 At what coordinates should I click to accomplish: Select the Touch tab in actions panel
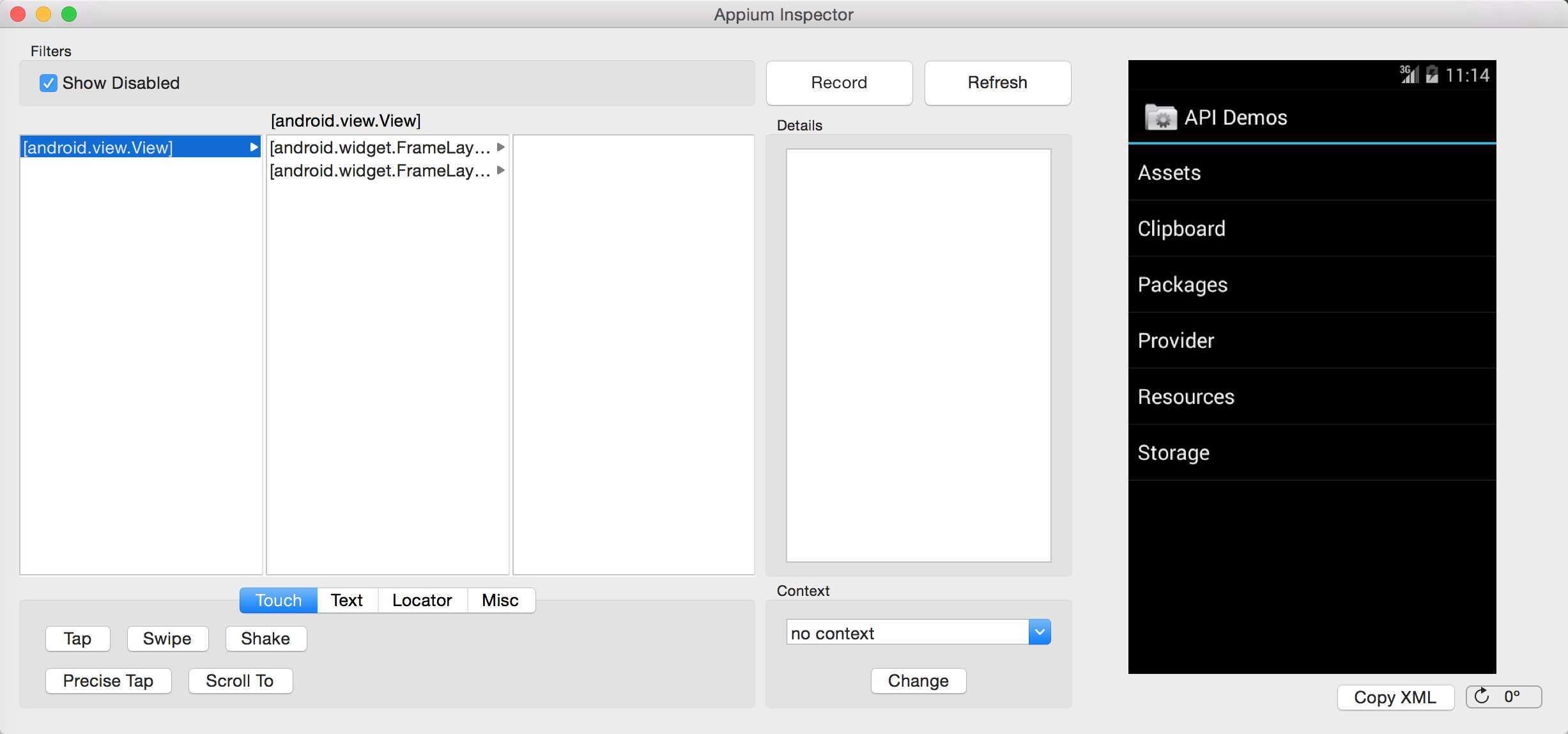(279, 600)
